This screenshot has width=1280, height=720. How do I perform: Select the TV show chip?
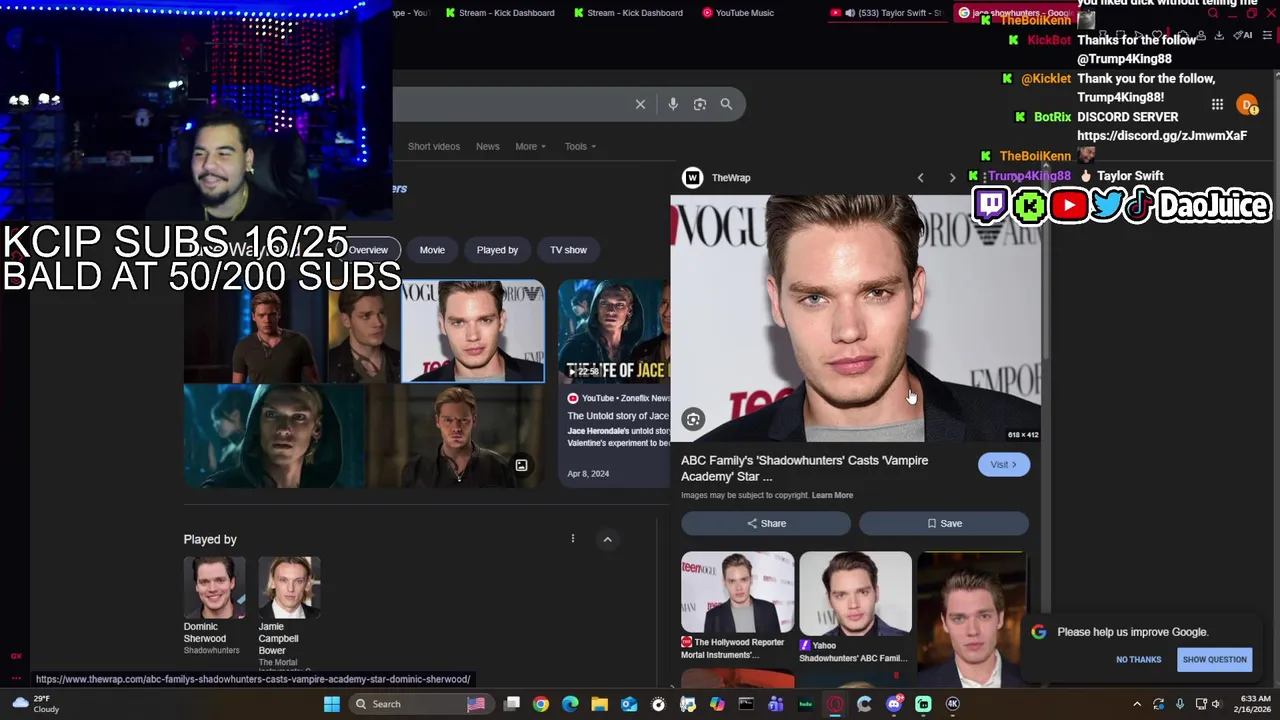pos(568,250)
